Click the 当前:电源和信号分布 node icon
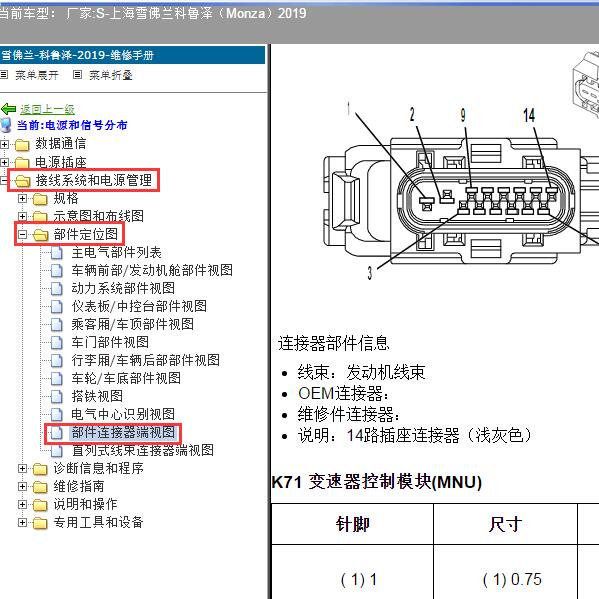Screen dimensions: 599x599 (6, 125)
